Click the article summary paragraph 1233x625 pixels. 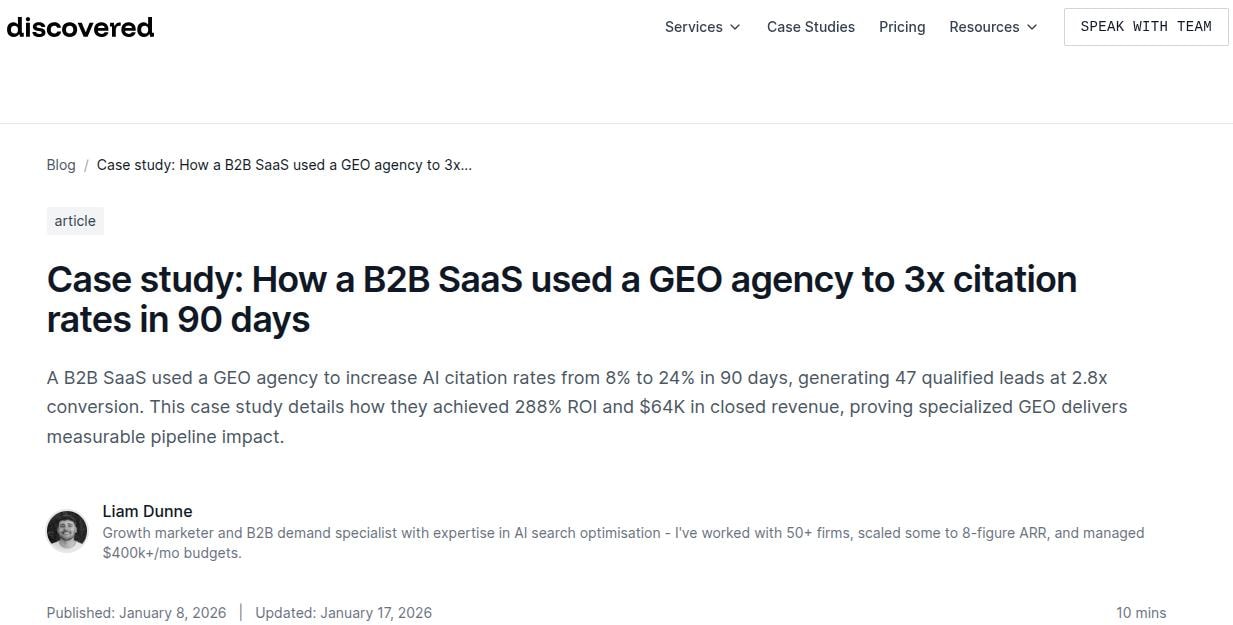click(x=586, y=407)
